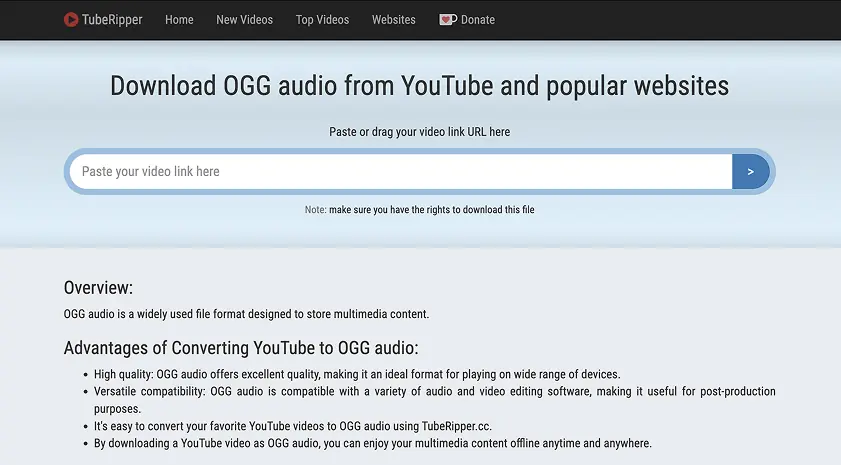Screen dimensions: 841x465
Task: Click the Donate heart cup icon
Action: (x=448, y=19)
